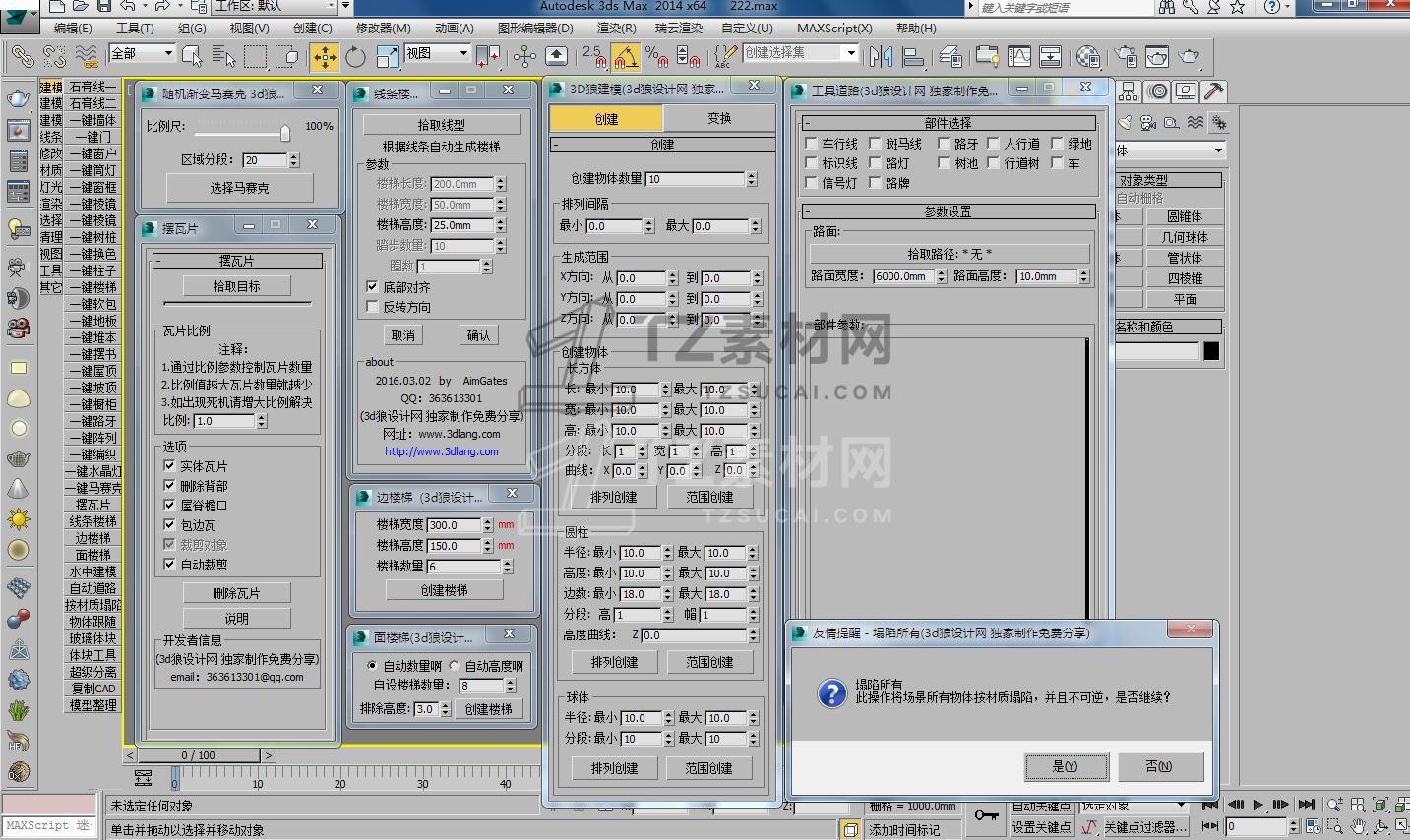Click 是(Y) in the confirmation dialog
Viewport: 1410px width, 840px height.
tap(1066, 766)
